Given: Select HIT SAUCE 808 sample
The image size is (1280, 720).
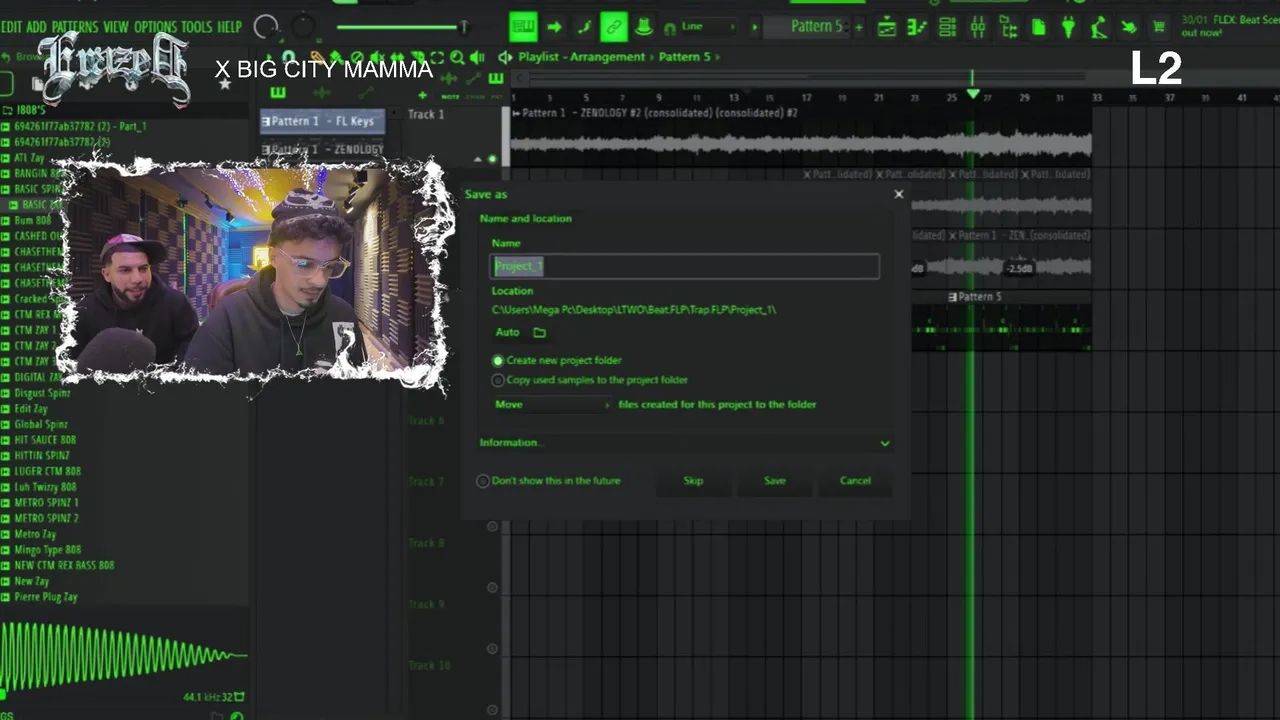Looking at the screenshot, I should [x=44, y=440].
